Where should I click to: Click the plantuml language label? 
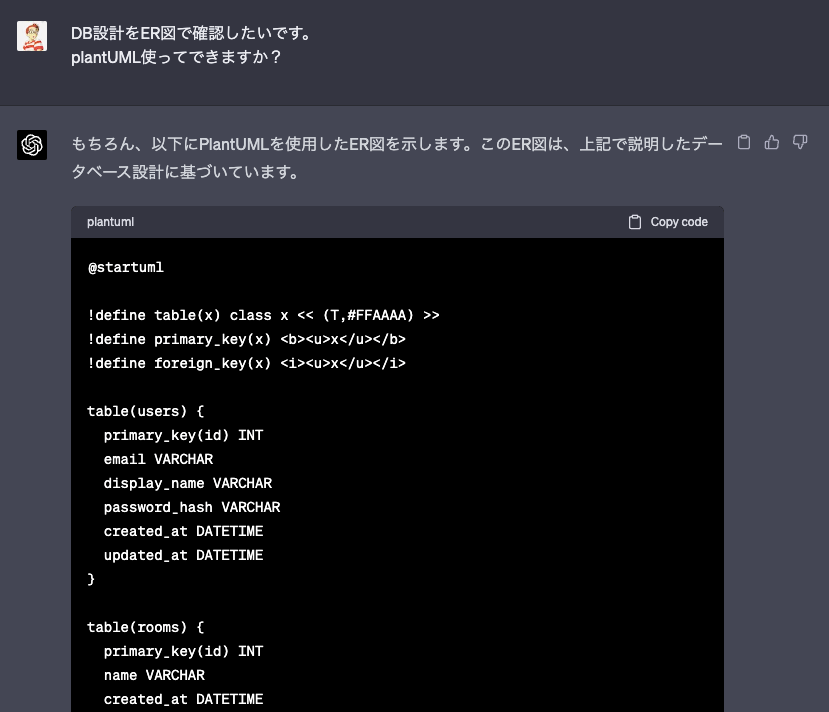click(x=110, y=222)
